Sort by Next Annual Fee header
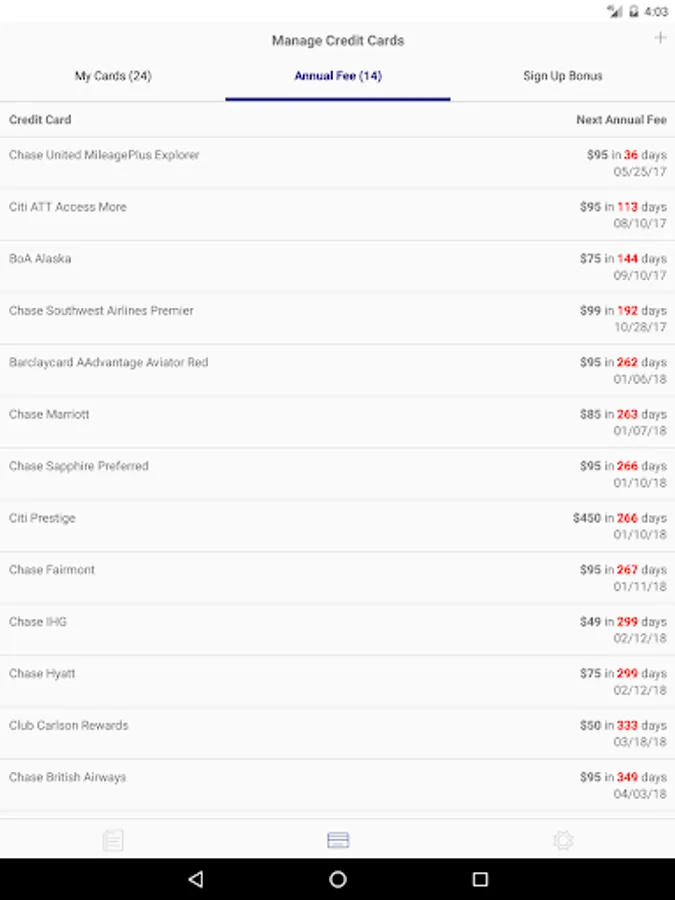 click(x=620, y=120)
